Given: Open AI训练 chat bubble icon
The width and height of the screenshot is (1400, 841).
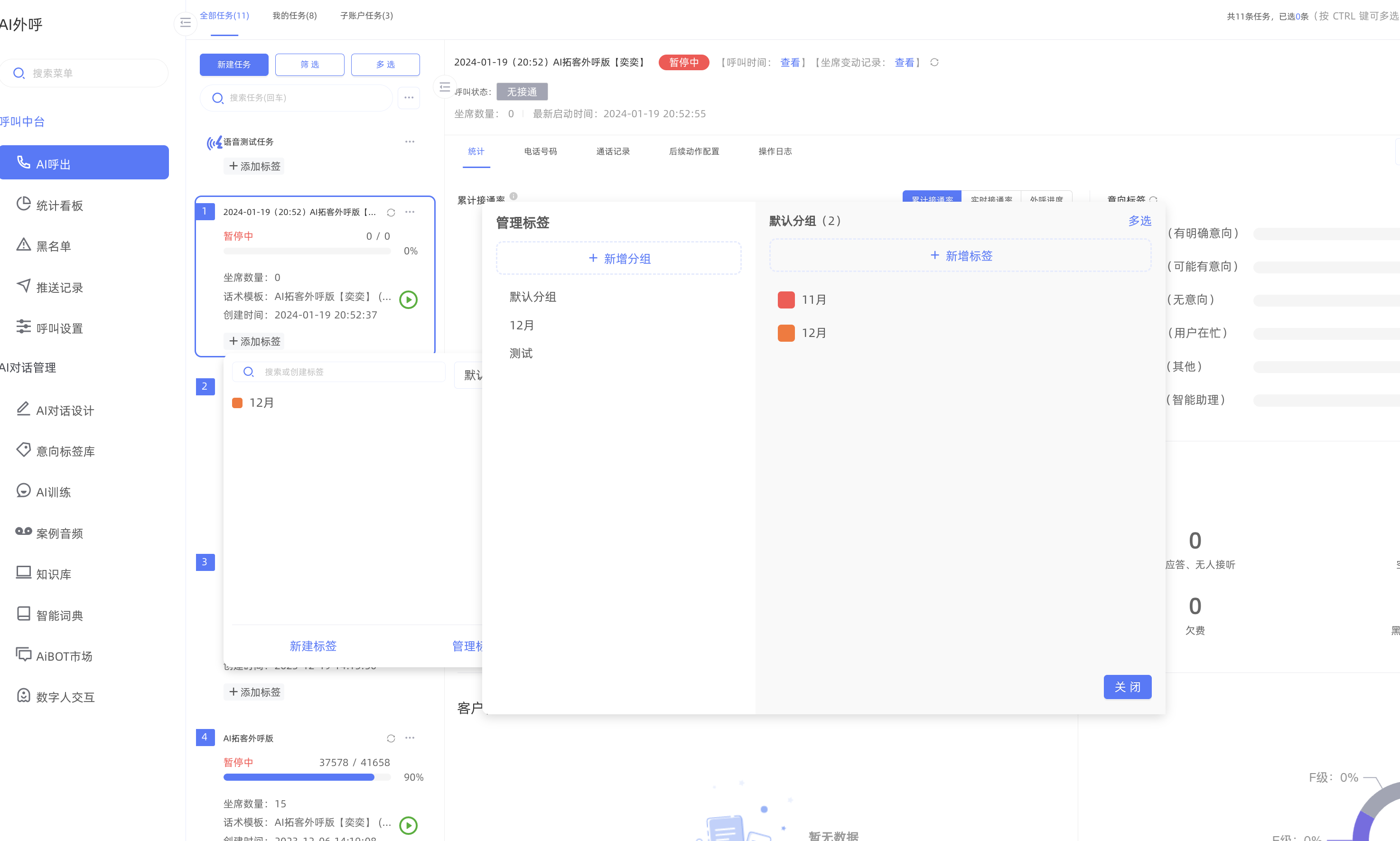Looking at the screenshot, I should [x=23, y=491].
